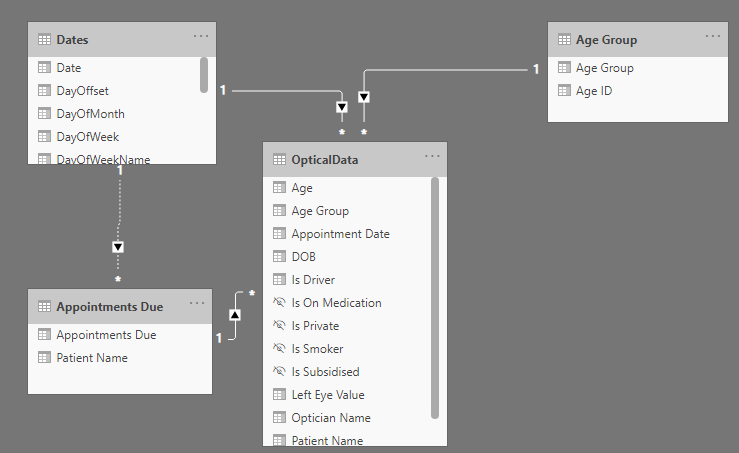Viewport: 739px width, 453px height.
Task: Select the OpticalData table title
Action: click(325, 160)
